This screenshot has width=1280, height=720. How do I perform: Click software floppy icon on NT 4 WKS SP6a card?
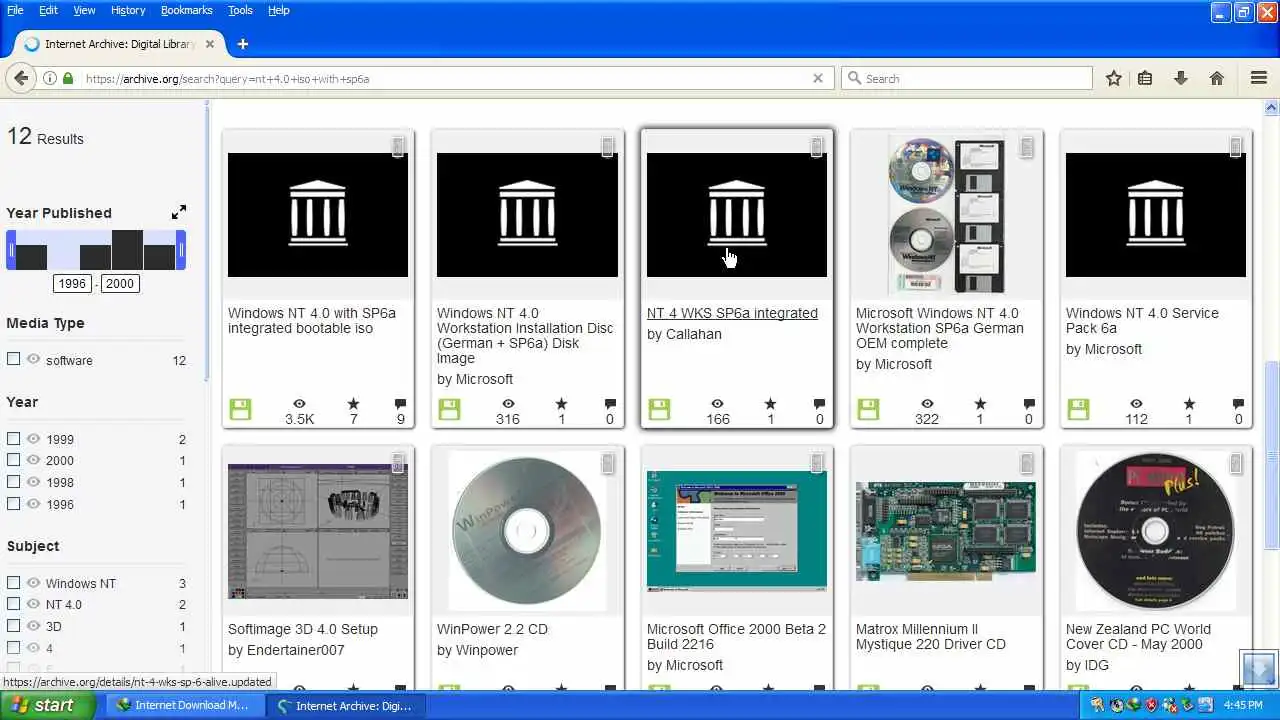[x=658, y=409]
